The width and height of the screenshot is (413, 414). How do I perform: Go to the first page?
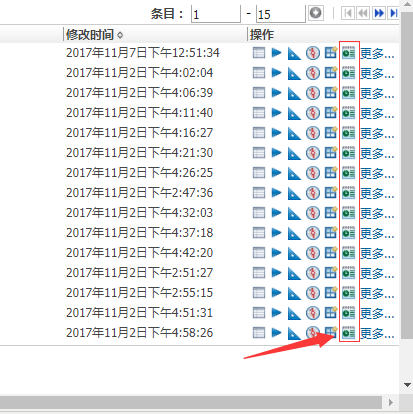348,13
